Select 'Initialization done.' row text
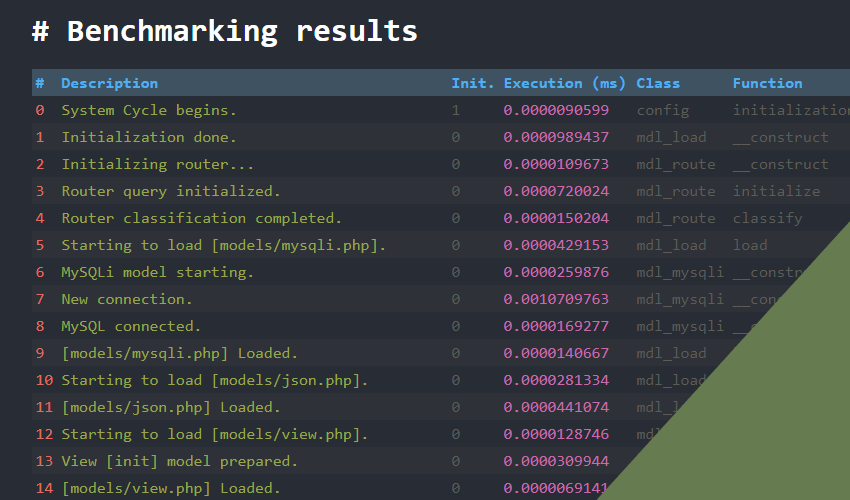 (x=149, y=137)
